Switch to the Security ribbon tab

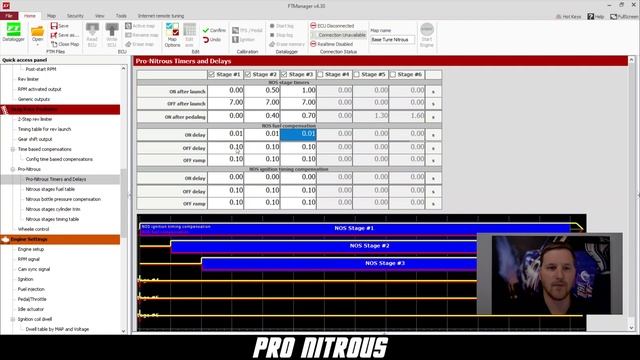(75, 16)
